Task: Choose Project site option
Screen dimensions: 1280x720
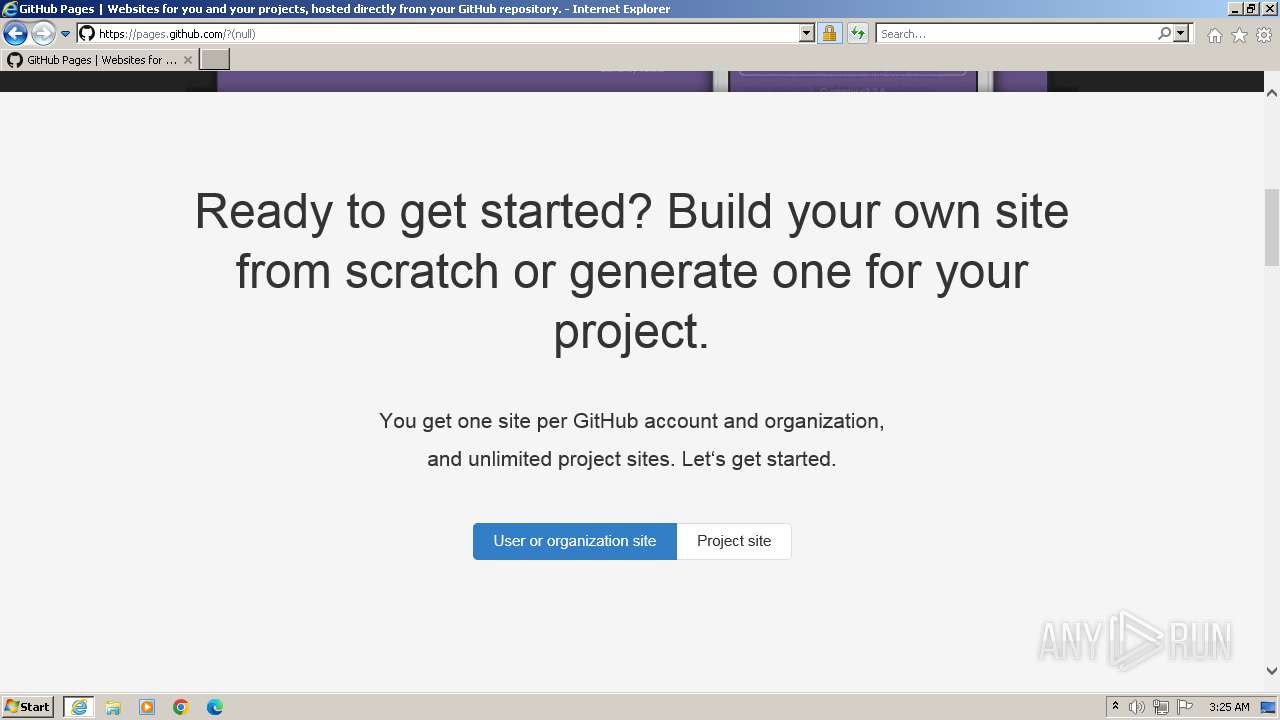Action: tap(734, 541)
